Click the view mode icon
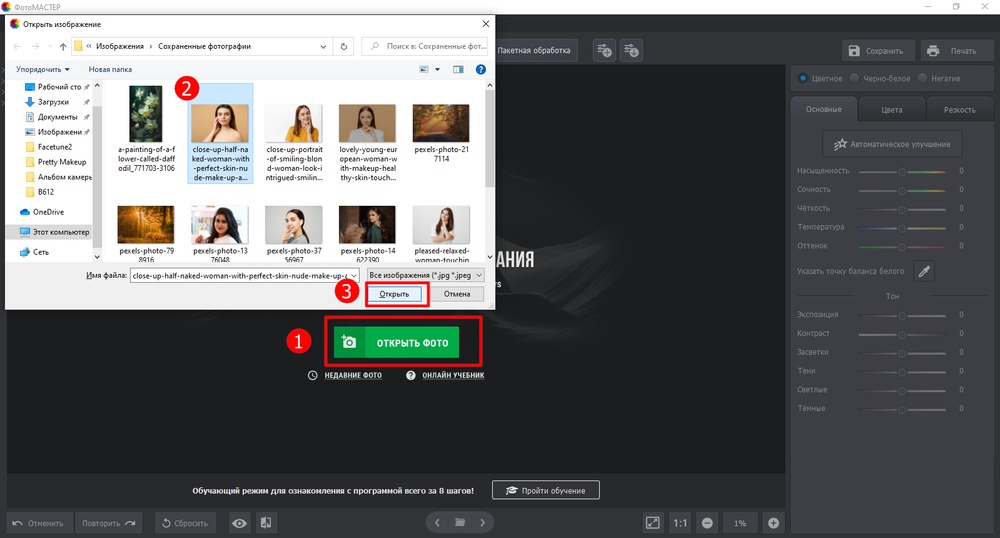The image size is (1000, 538). (424, 69)
